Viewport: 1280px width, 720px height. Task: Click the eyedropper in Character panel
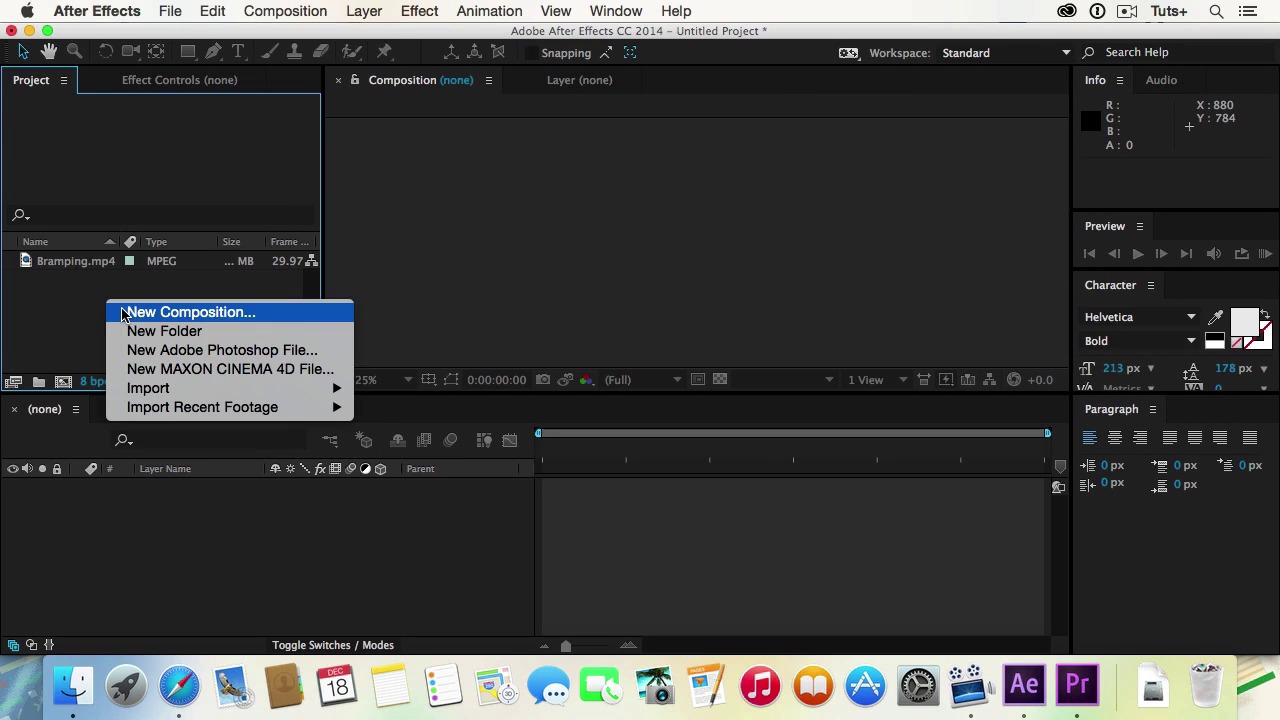coord(1215,318)
